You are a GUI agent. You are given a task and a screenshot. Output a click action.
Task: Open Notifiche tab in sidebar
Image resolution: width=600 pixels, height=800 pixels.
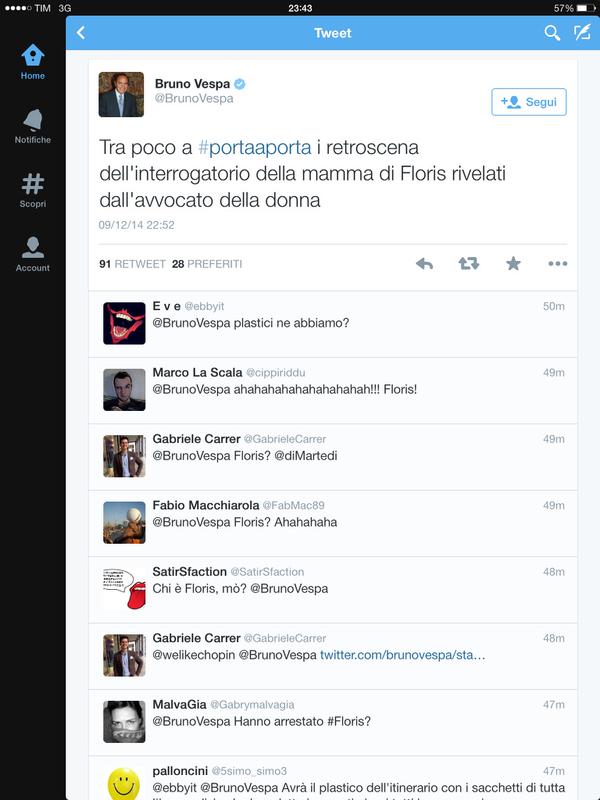[x=33, y=126]
